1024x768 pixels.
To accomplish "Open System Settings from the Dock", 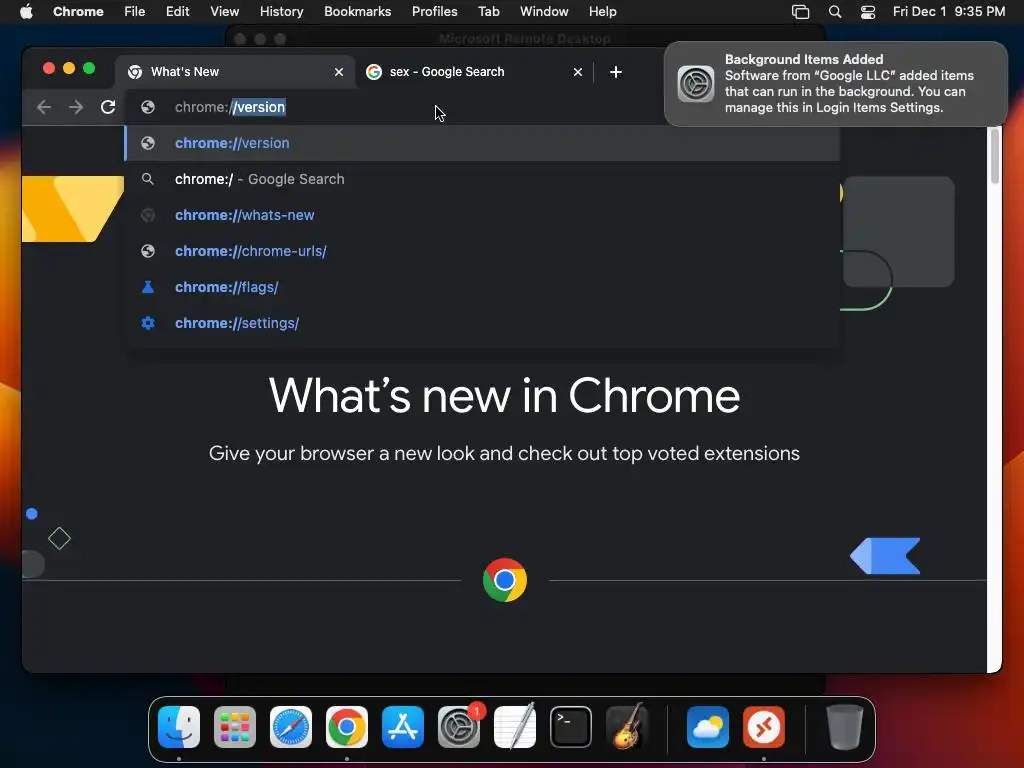I will tap(459, 727).
